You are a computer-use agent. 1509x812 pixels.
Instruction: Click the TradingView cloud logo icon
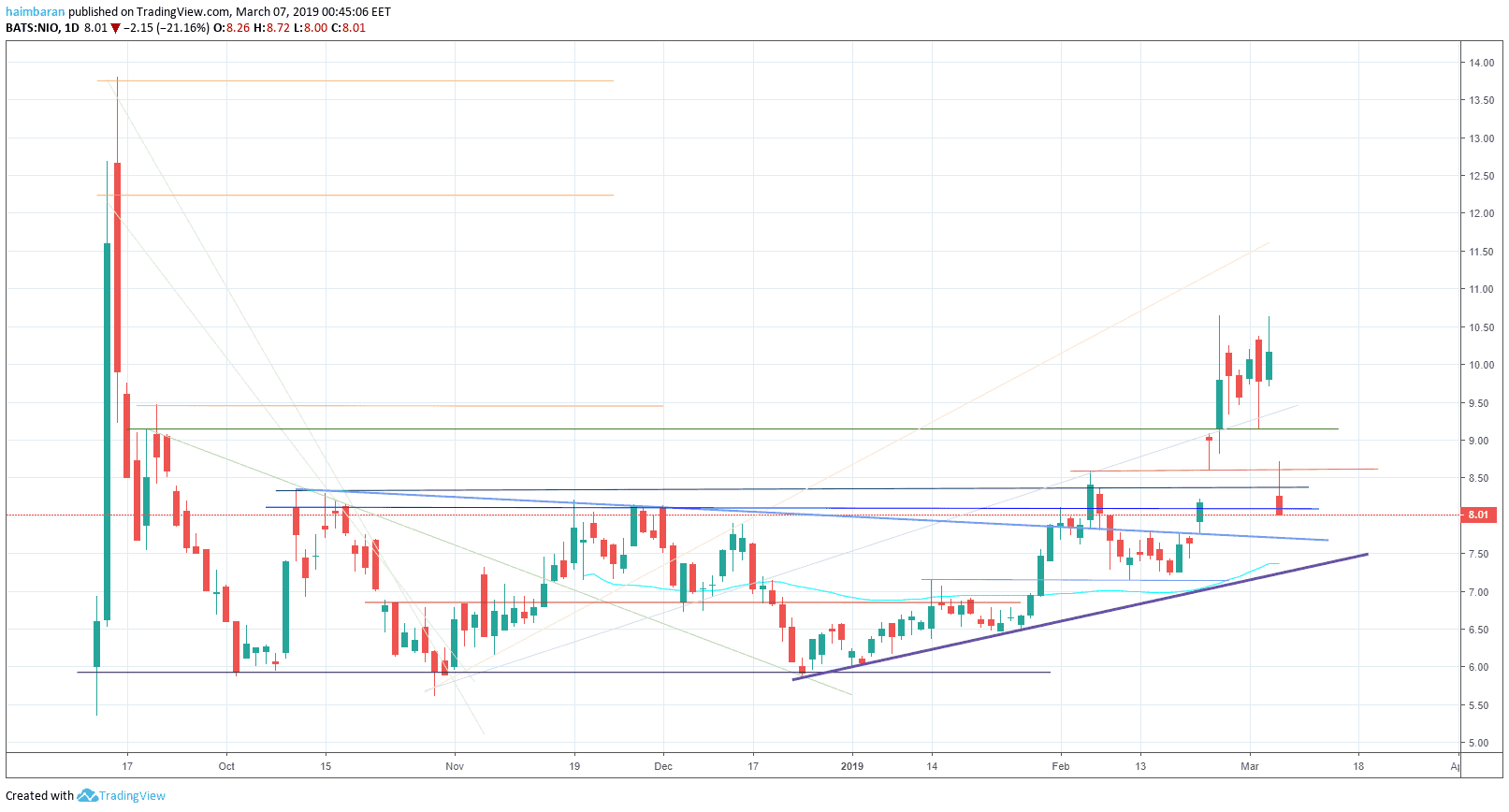click(87, 795)
